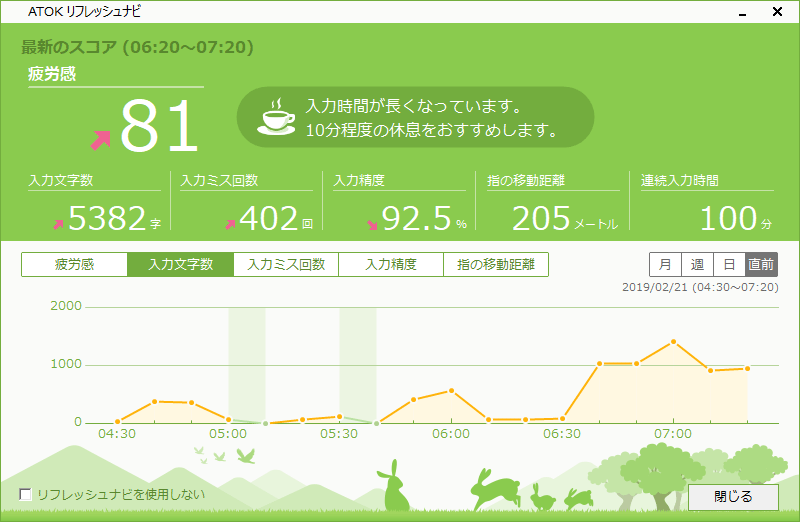
Task: Click the 100 分 continuous input value
Action: click(x=736, y=218)
